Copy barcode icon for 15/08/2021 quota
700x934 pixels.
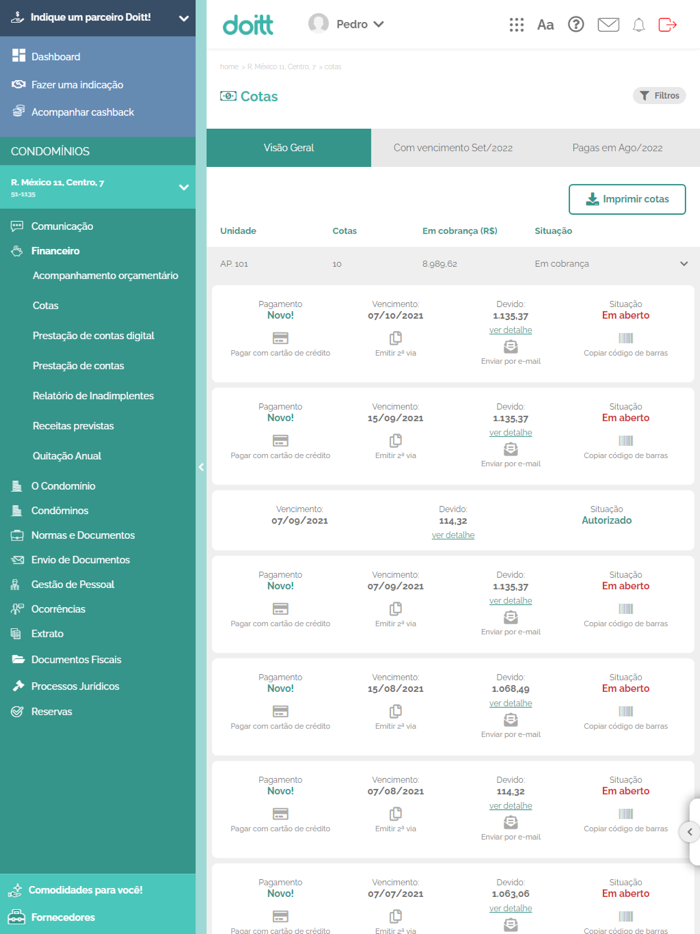pyautogui.click(x=626, y=711)
